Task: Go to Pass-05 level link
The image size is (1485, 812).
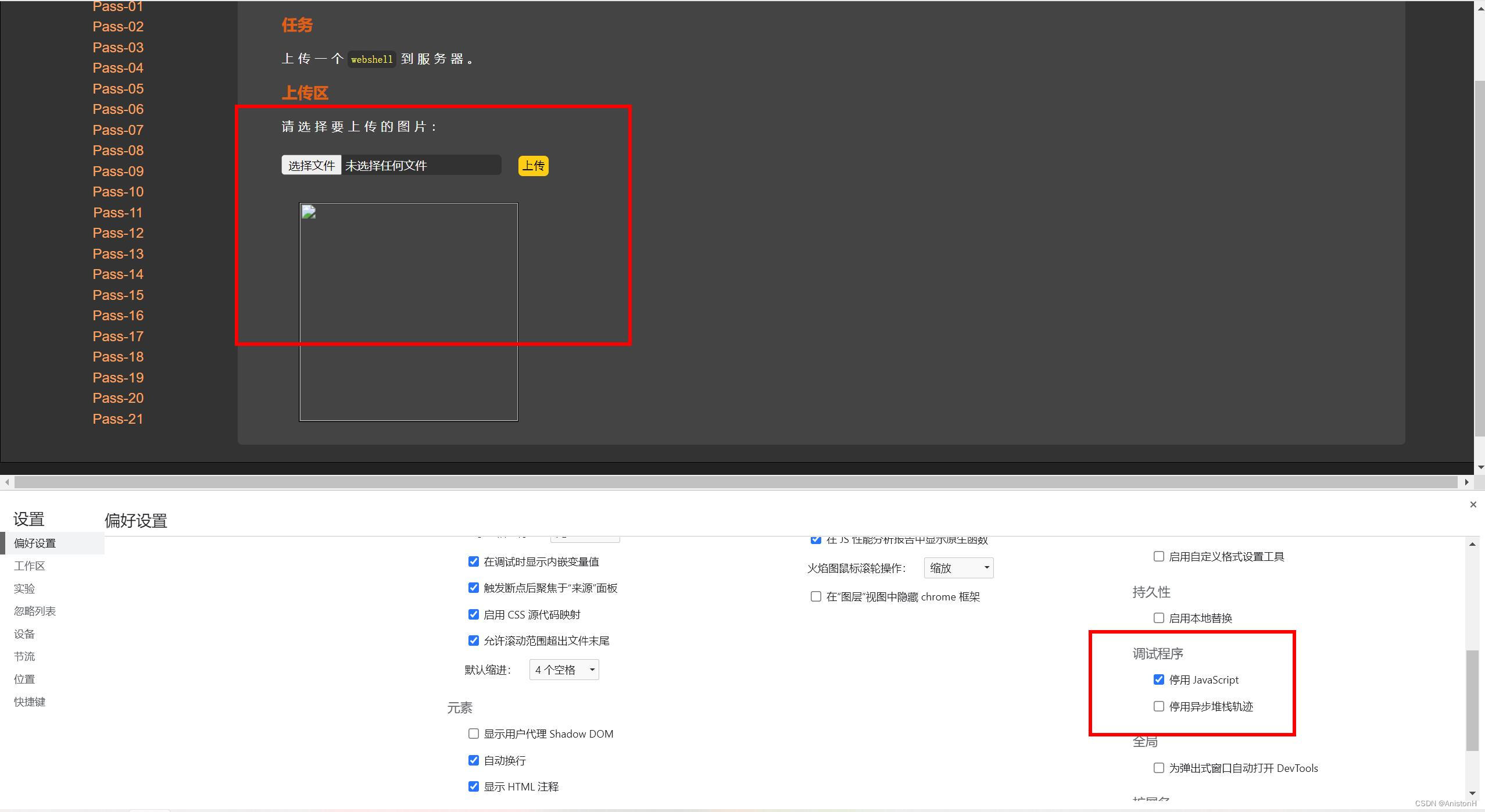Action: (118, 88)
